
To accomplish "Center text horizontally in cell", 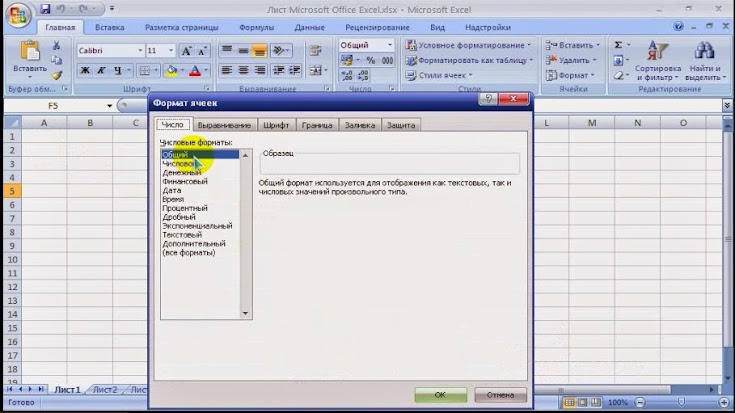I will point(243,70).
